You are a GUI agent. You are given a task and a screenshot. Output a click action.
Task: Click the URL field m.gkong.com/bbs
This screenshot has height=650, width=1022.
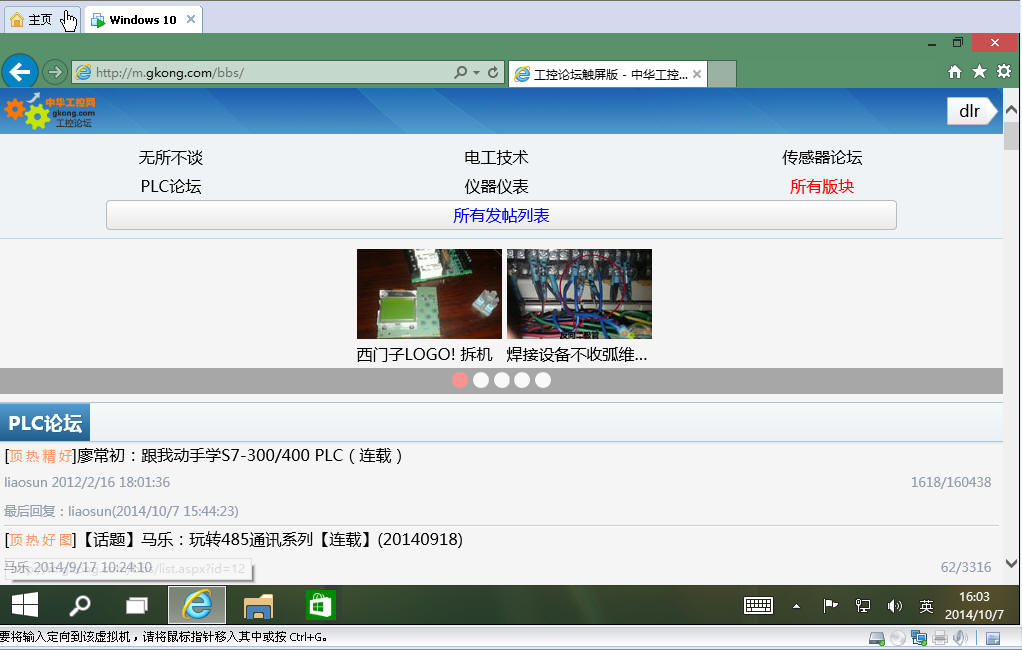(x=261, y=72)
